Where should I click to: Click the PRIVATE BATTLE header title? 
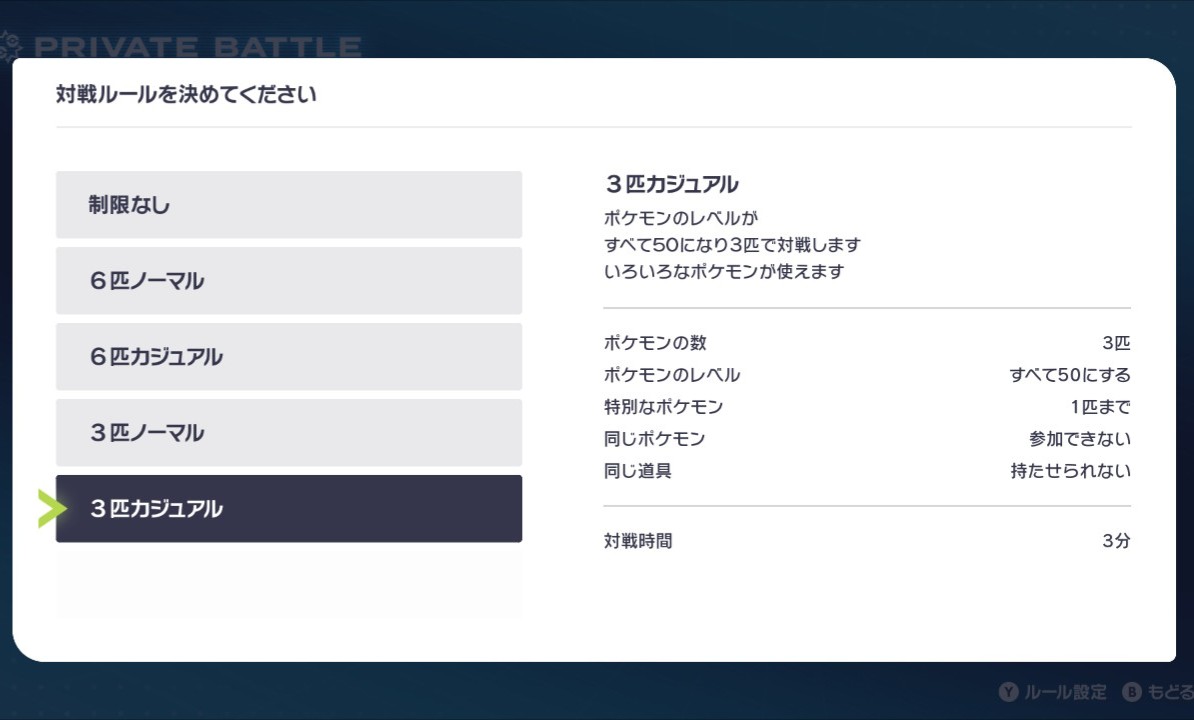[198, 47]
